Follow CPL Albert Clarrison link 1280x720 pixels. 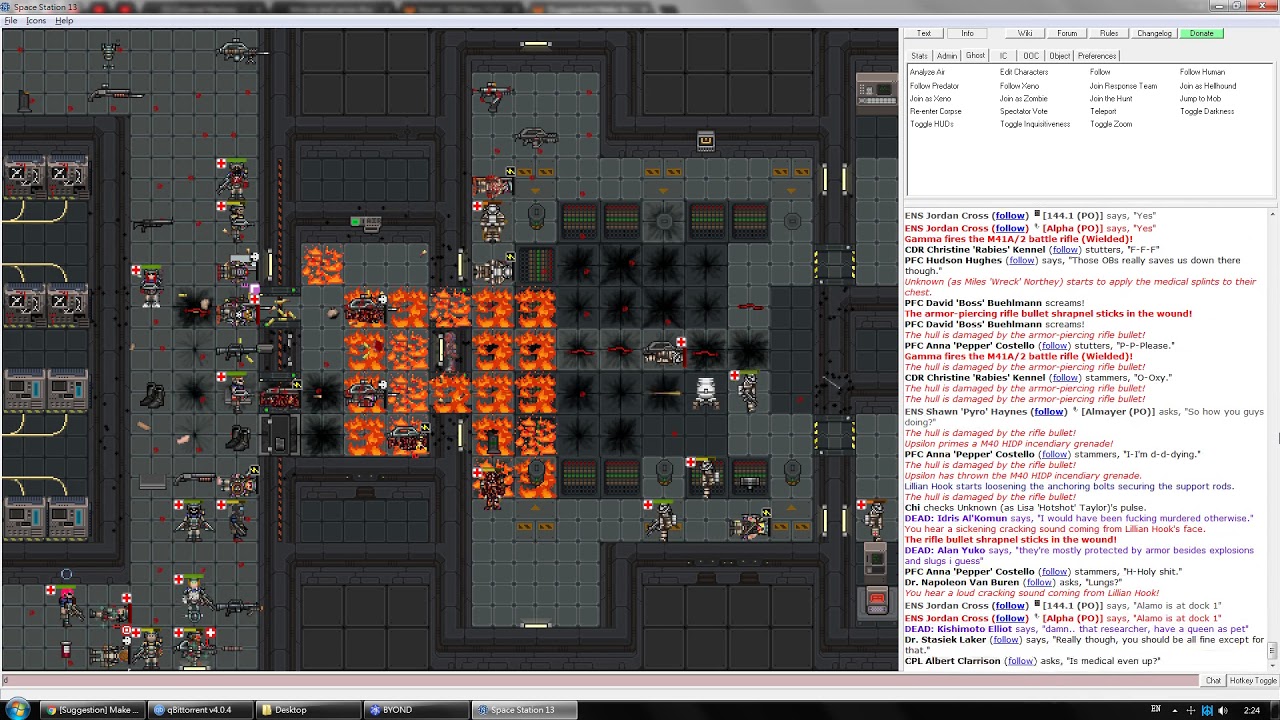click(x=1020, y=661)
